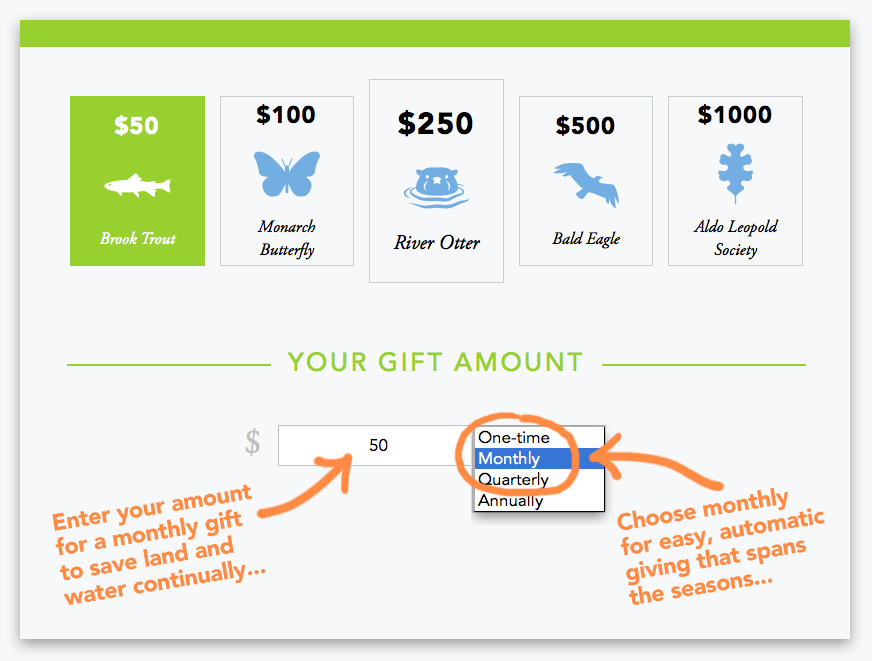Image resolution: width=872 pixels, height=661 pixels.
Task: Click the gray dollar sign symbol
Action: coord(252,443)
